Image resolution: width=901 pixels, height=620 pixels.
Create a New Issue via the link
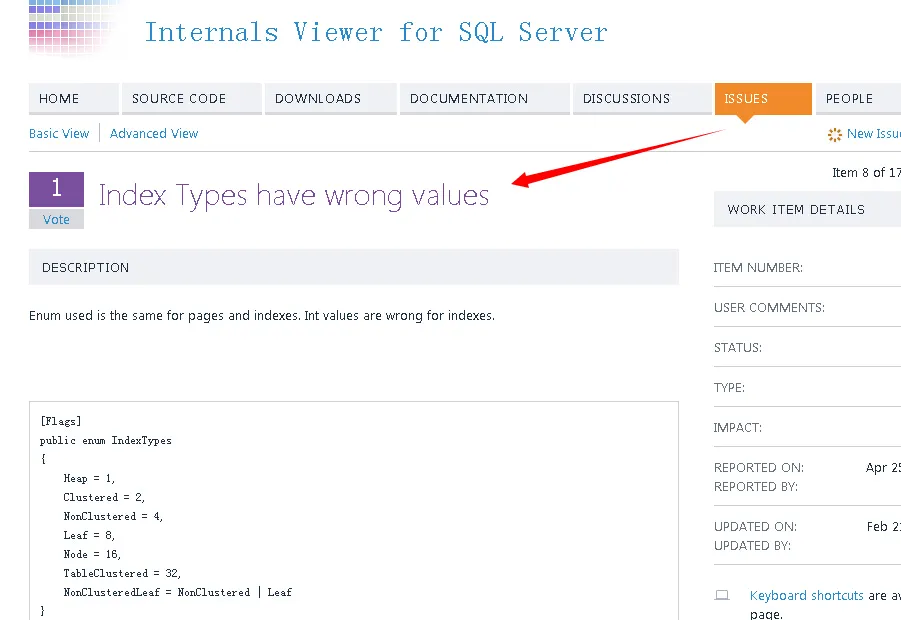[x=873, y=134]
